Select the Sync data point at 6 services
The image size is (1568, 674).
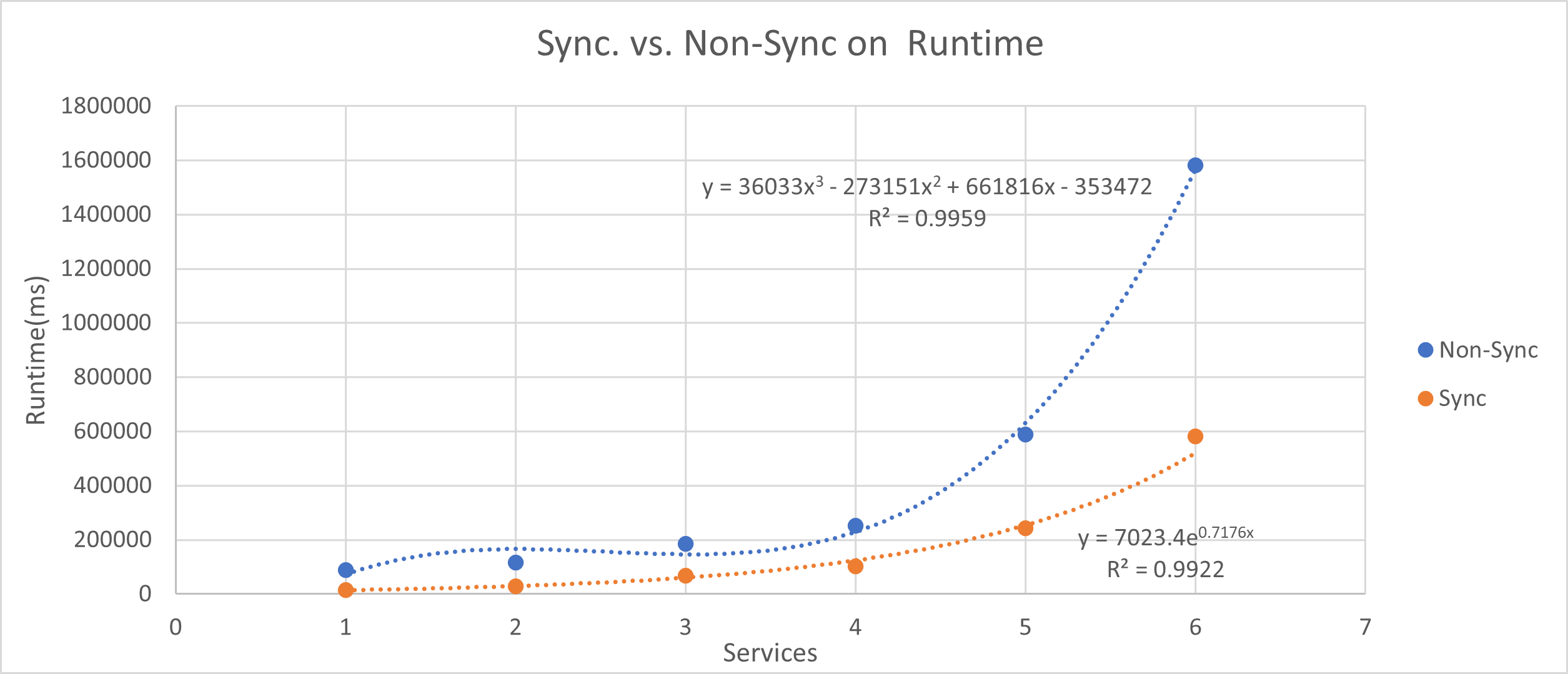coord(1195,437)
